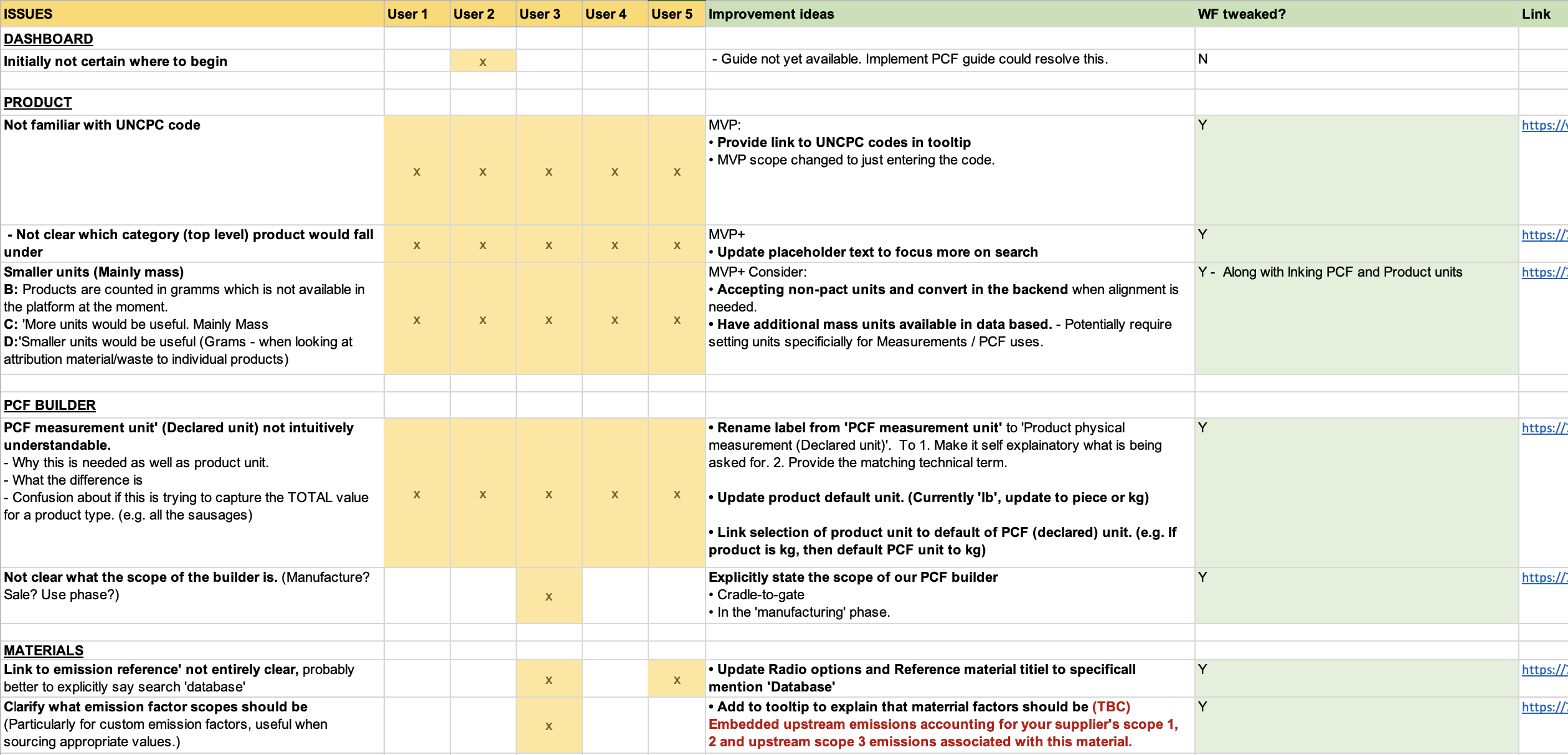Screen dimensions: 1568x755
Task: Open the link in Smaller units row
Action: click(x=1544, y=272)
